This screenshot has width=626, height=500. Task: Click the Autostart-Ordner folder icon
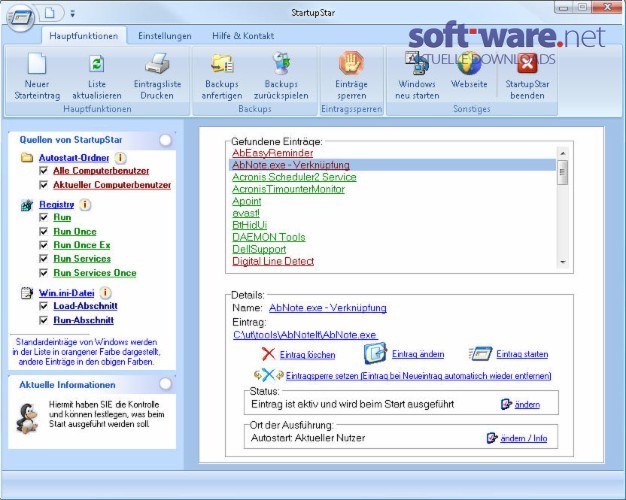click(27, 158)
